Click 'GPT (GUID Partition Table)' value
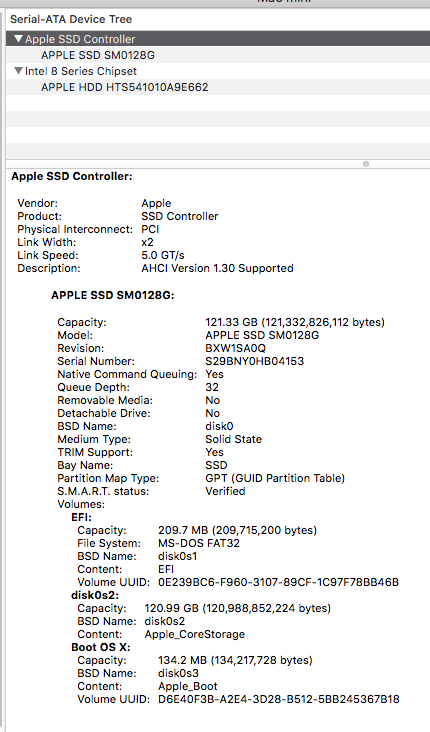This screenshot has width=430, height=732. (275, 479)
